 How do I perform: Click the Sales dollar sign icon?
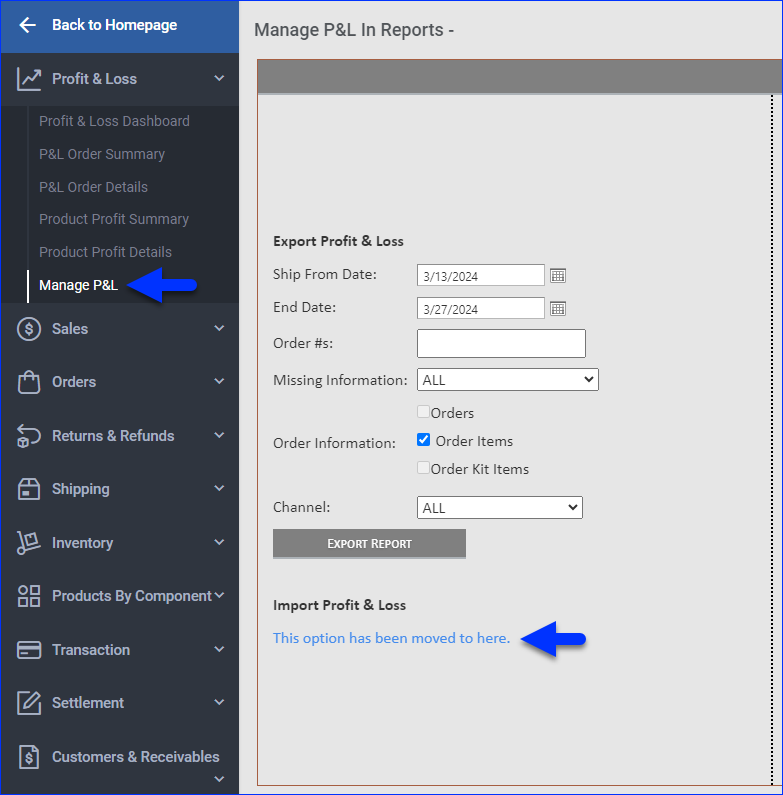click(x=29, y=329)
